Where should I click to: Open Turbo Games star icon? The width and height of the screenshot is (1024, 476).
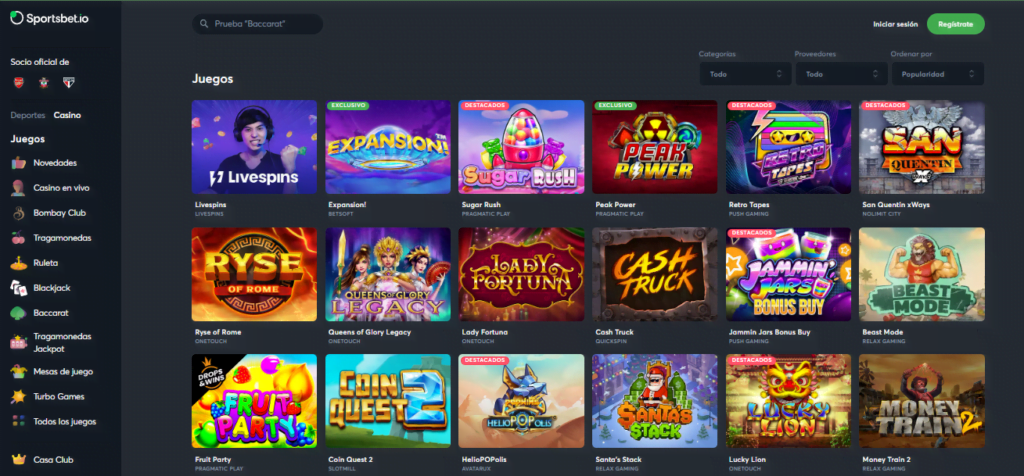pos(18,396)
